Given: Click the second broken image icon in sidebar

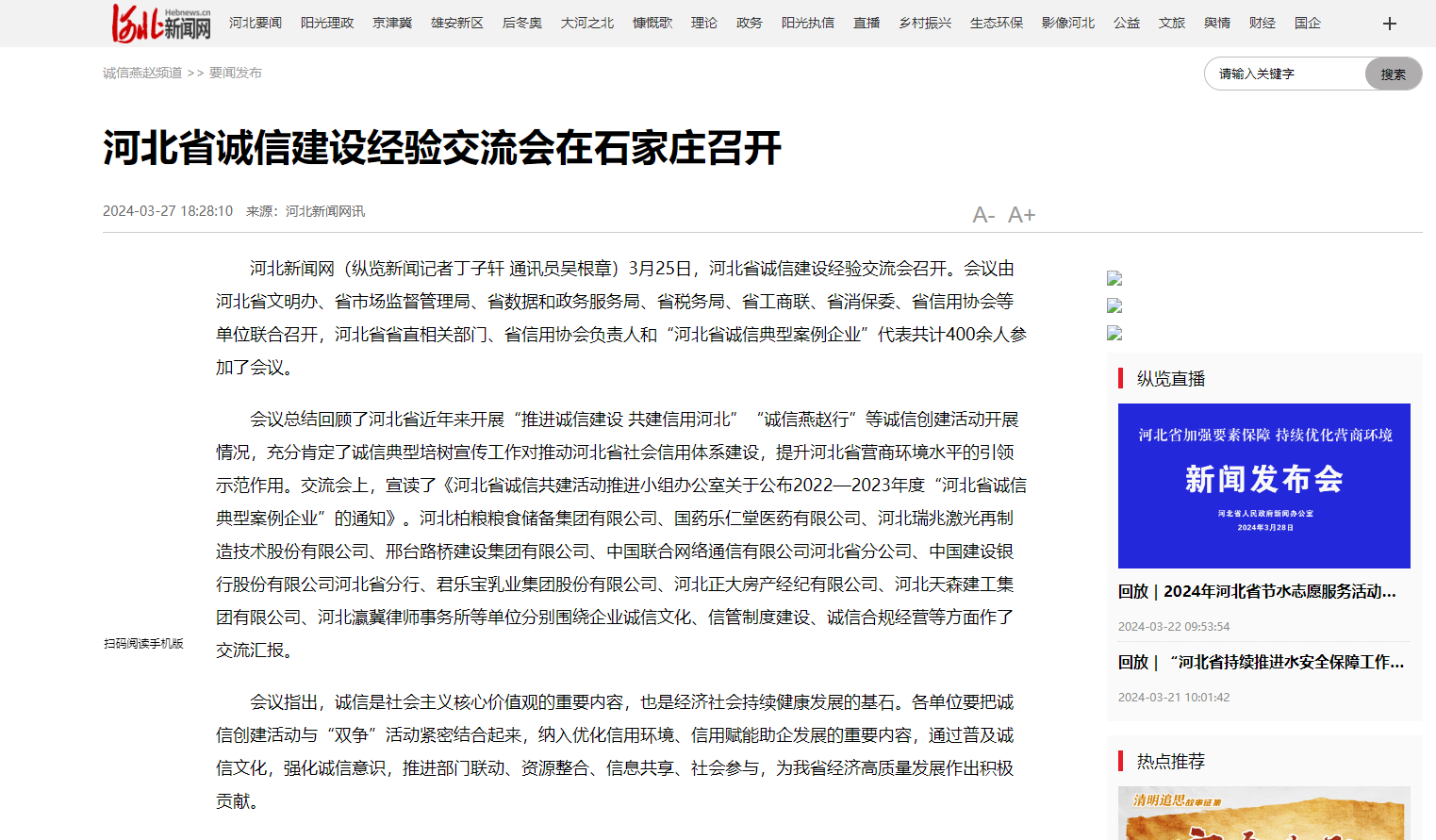Looking at the screenshot, I should tap(1114, 305).
